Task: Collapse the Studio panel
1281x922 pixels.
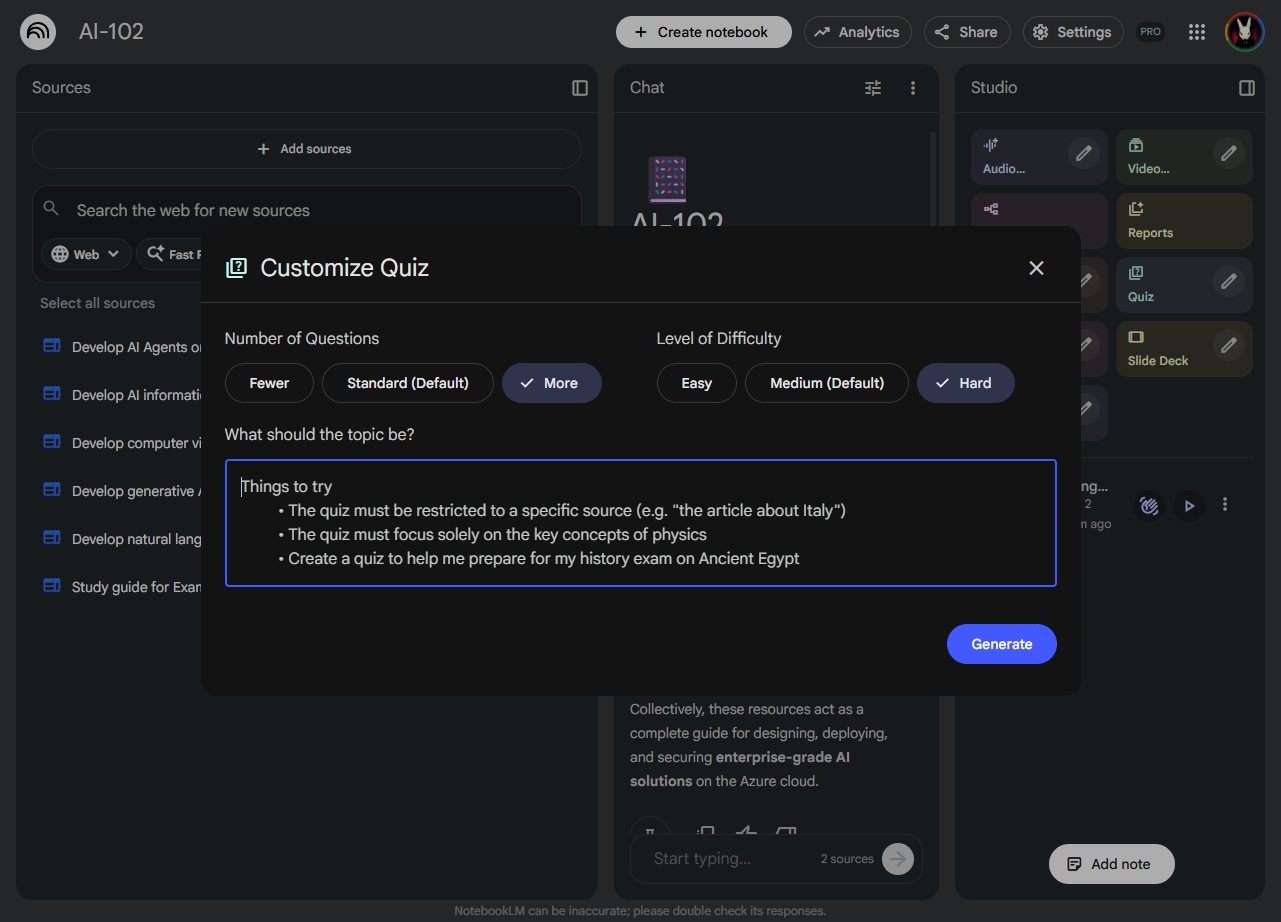Action: (1247, 88)
